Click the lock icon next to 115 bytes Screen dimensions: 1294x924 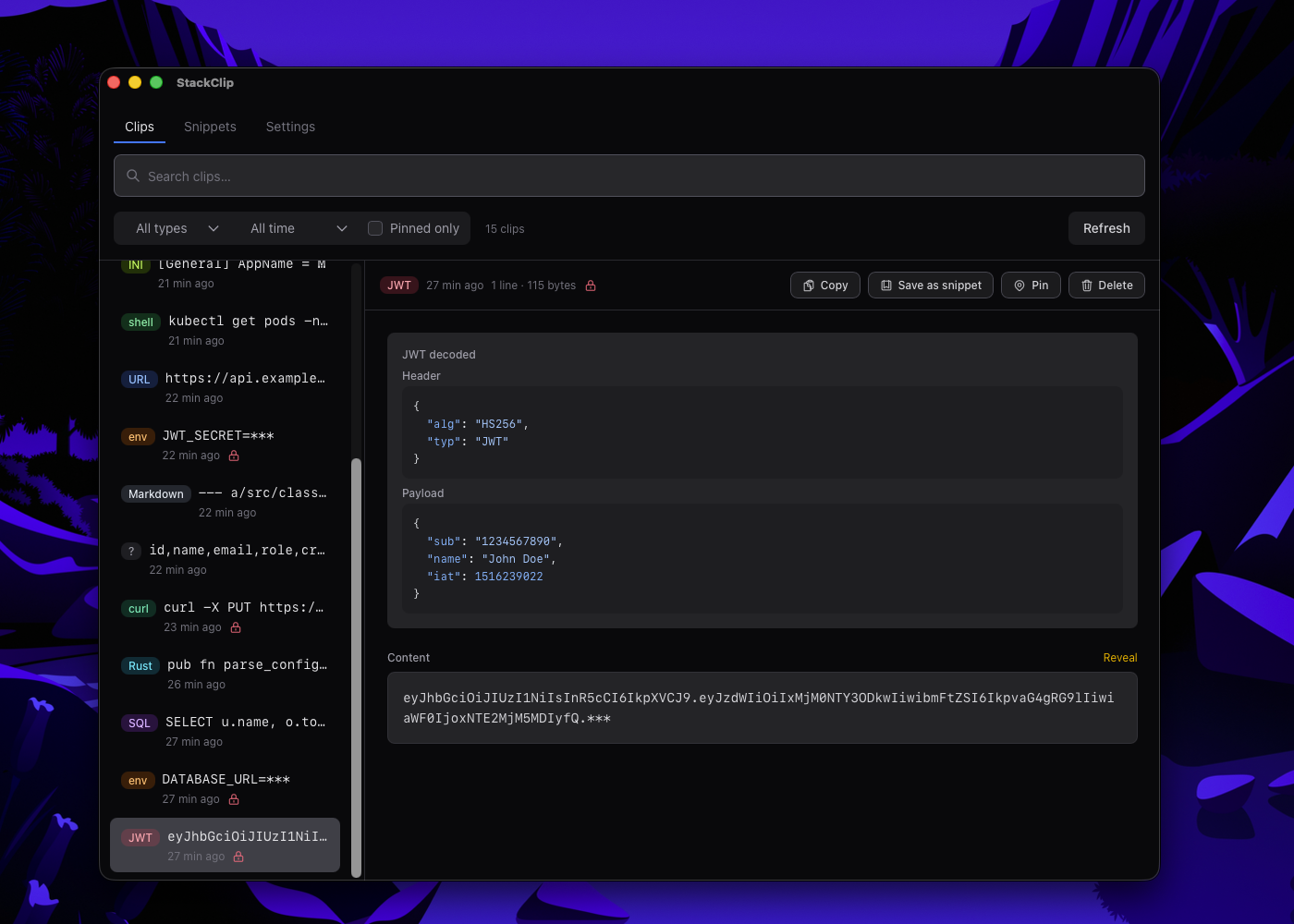(590, 285)
